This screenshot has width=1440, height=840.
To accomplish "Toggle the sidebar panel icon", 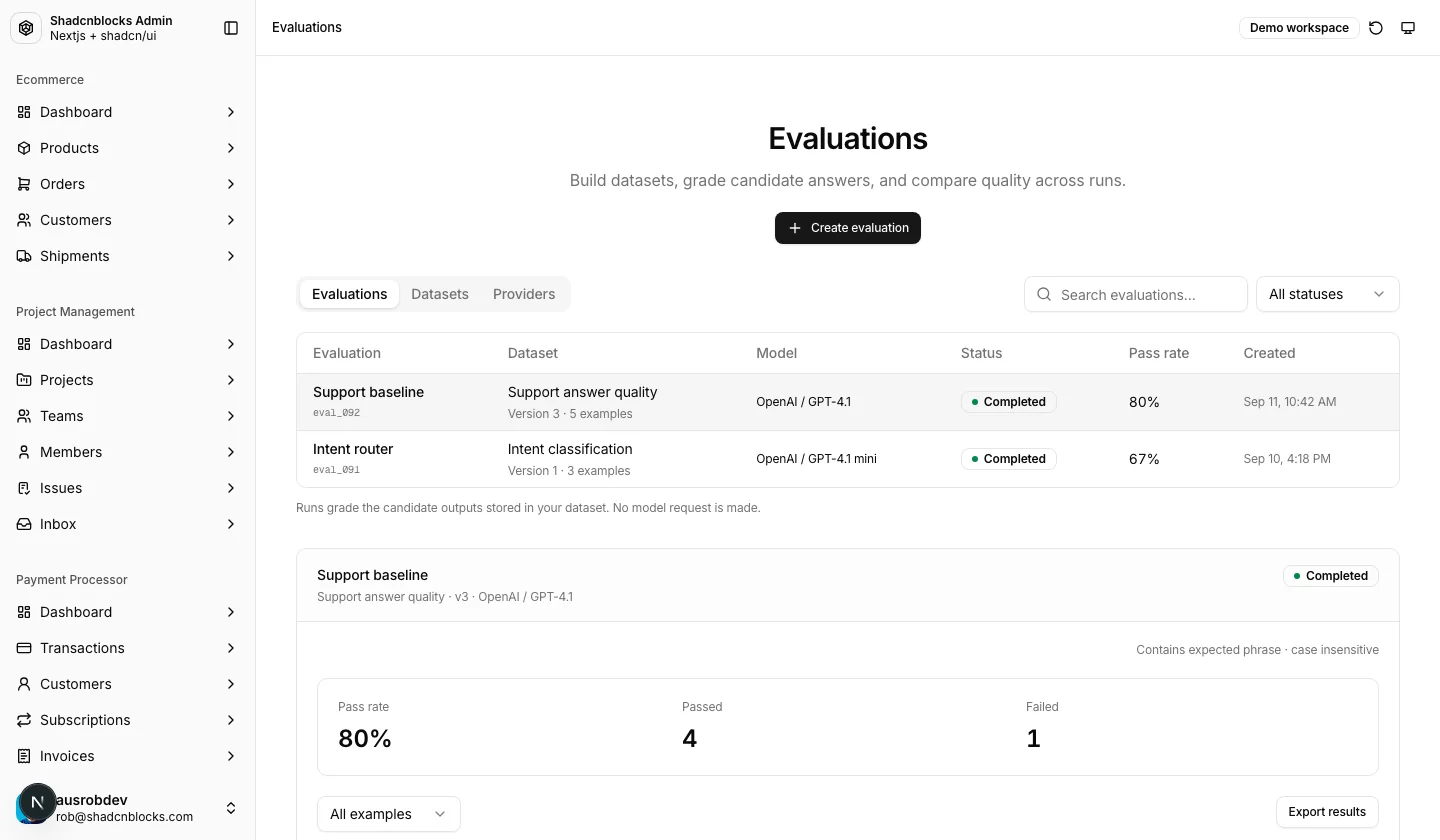I will (231, 28).
